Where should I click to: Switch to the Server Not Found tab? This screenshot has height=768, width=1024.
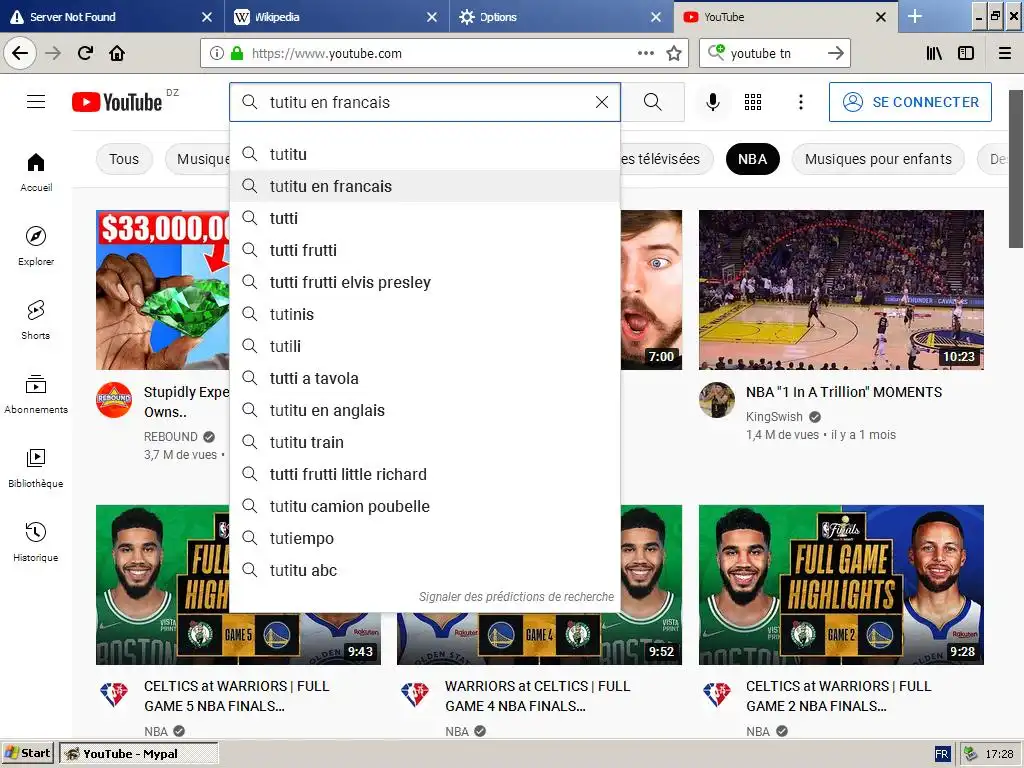(x=110, y=16)
